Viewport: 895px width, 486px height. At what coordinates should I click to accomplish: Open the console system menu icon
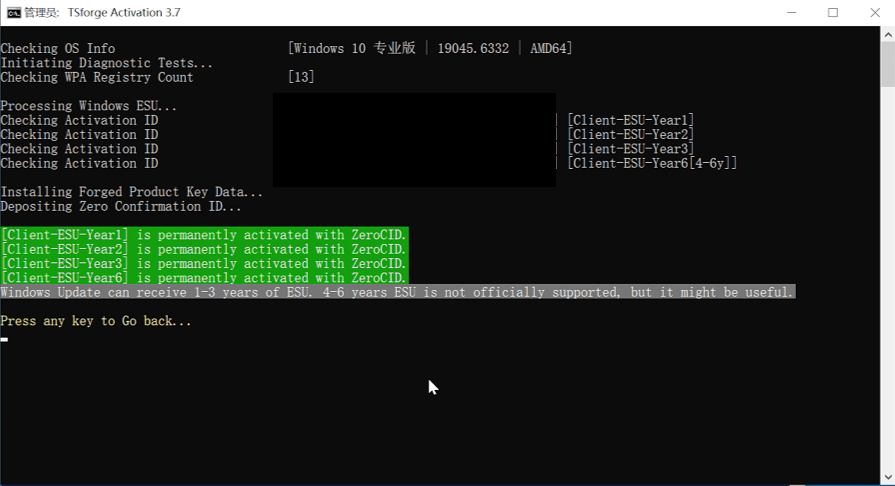14,13
